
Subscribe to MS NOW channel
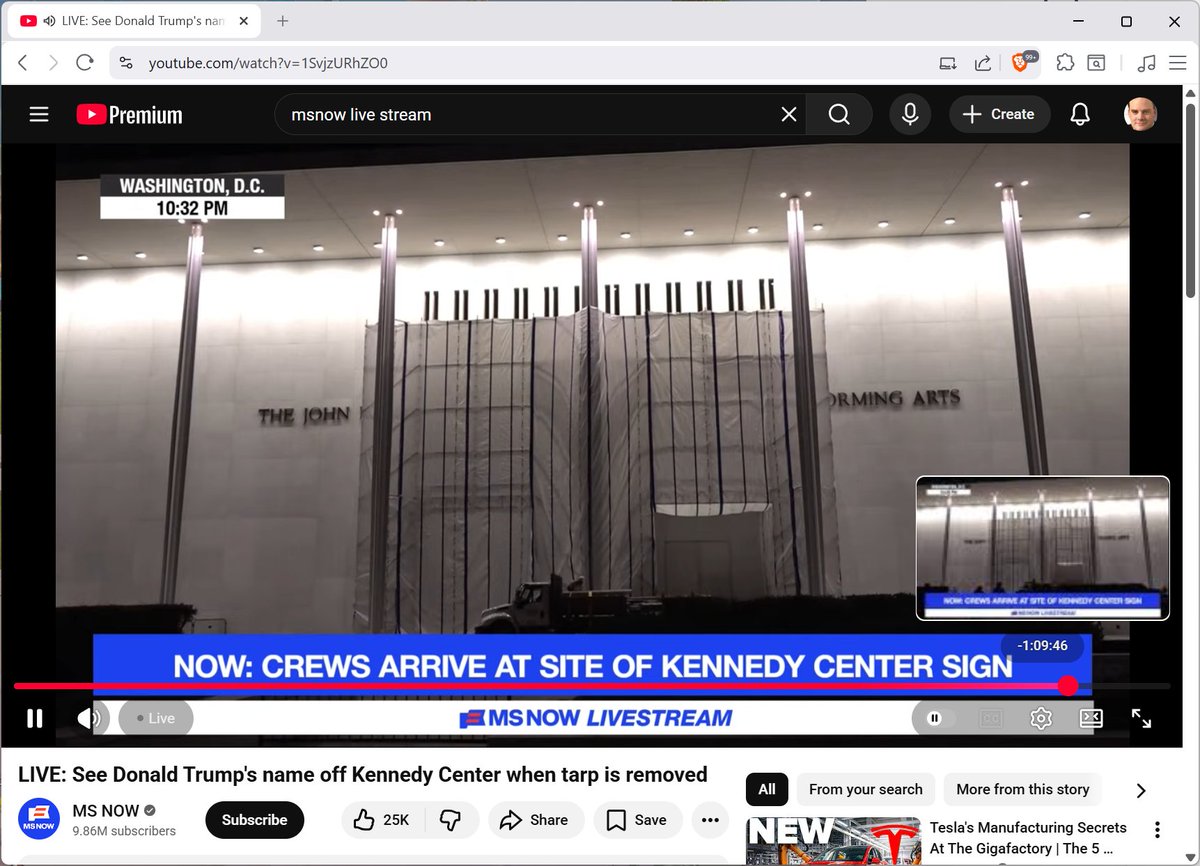click(x=255, y=820)
